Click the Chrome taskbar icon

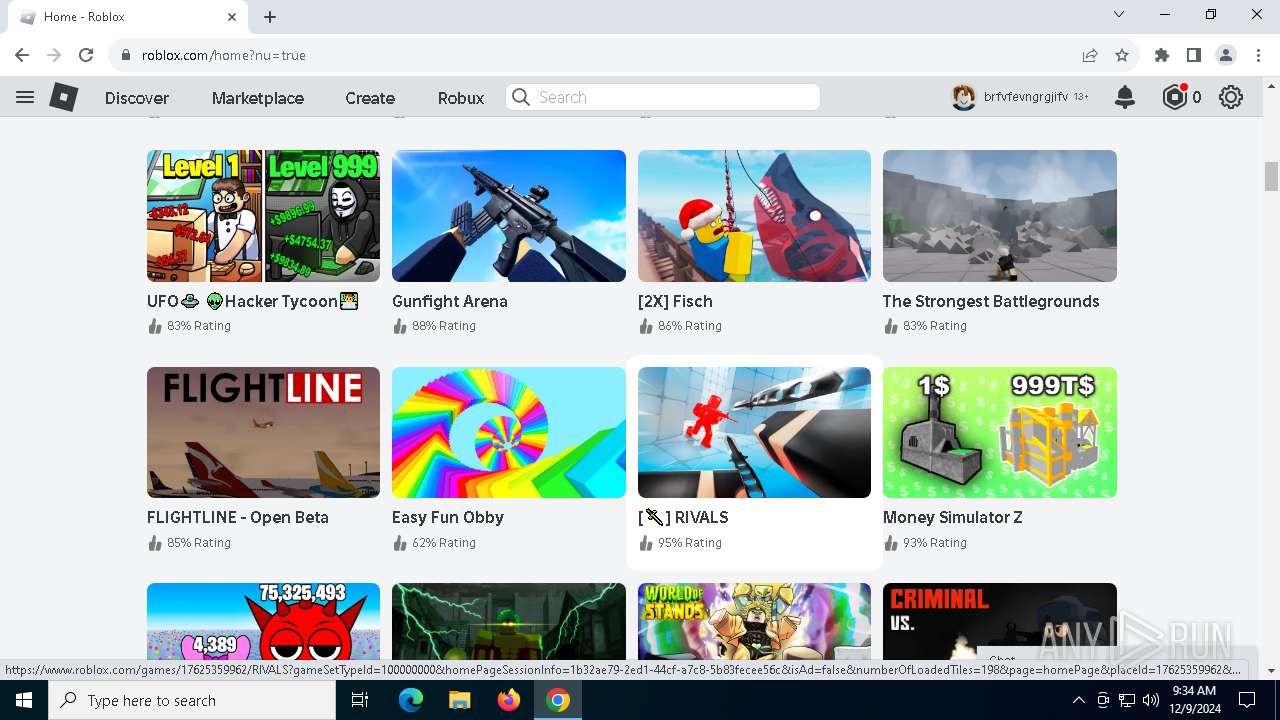pyautogui.click(x=558, y=700)
